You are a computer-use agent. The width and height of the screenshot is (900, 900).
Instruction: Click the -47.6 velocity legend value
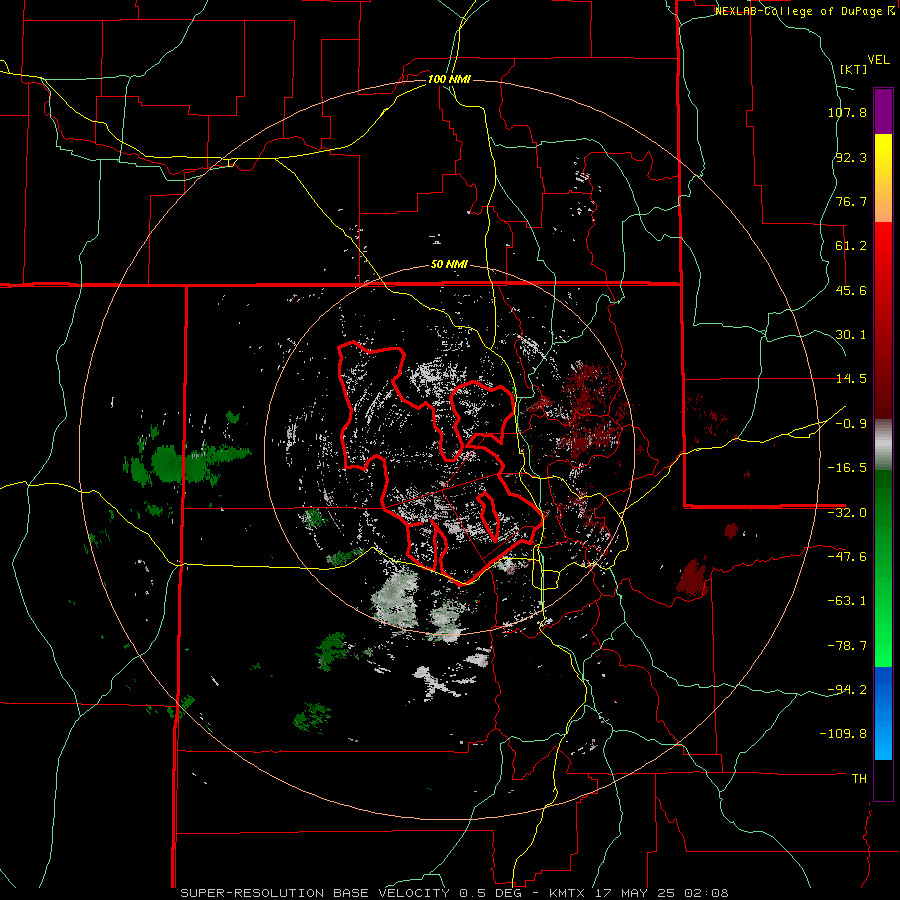pos(847,557)
